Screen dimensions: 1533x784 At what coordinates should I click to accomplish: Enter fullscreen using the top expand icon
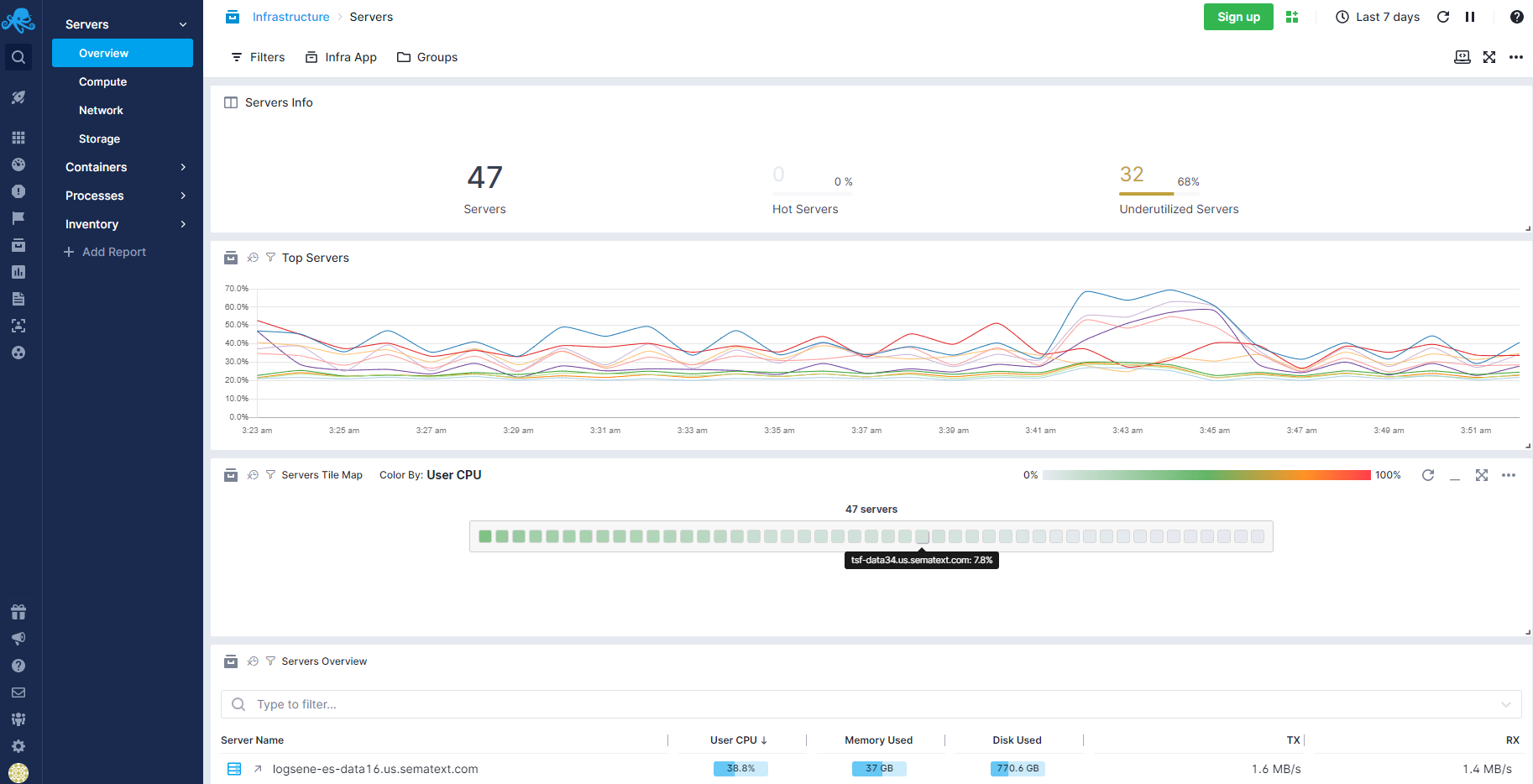pos(1489,57)
